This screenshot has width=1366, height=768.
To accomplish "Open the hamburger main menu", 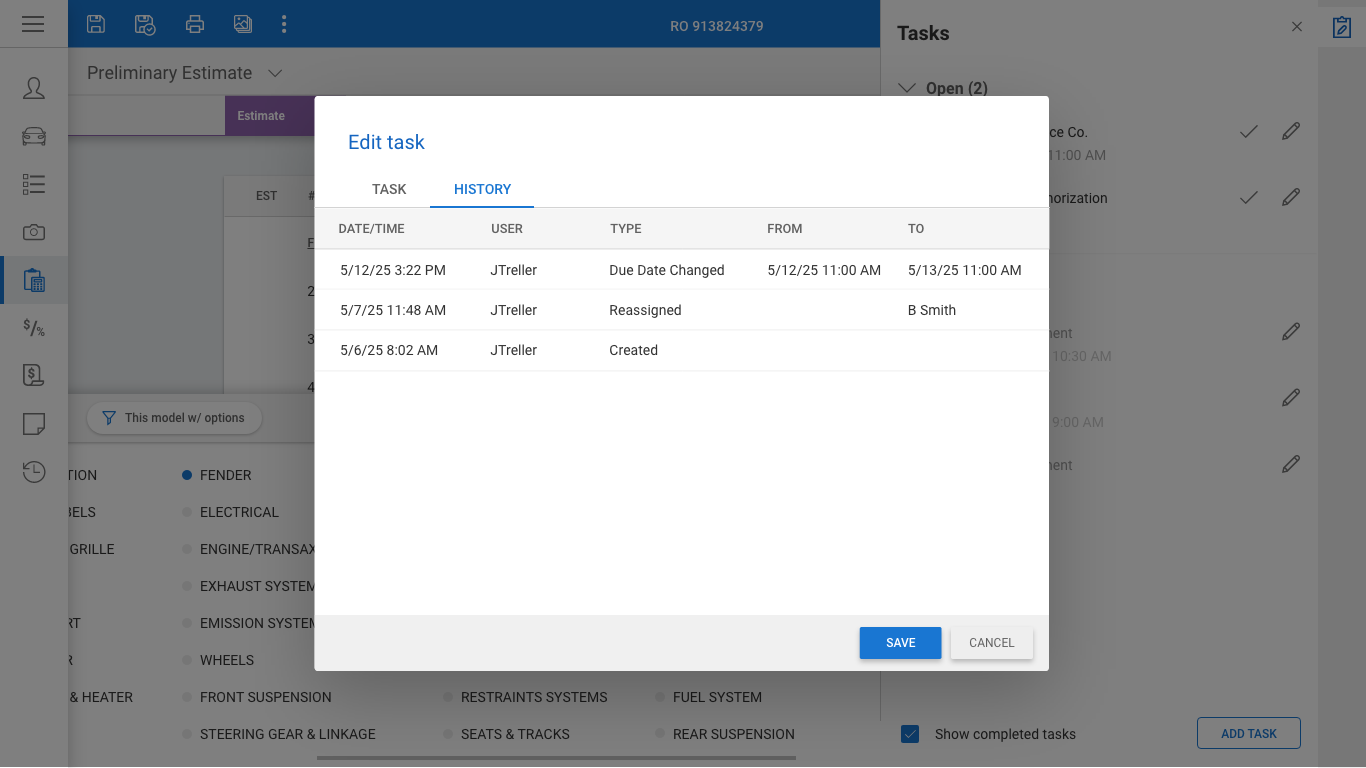I will pyautogui.click(x=33, y=24).
